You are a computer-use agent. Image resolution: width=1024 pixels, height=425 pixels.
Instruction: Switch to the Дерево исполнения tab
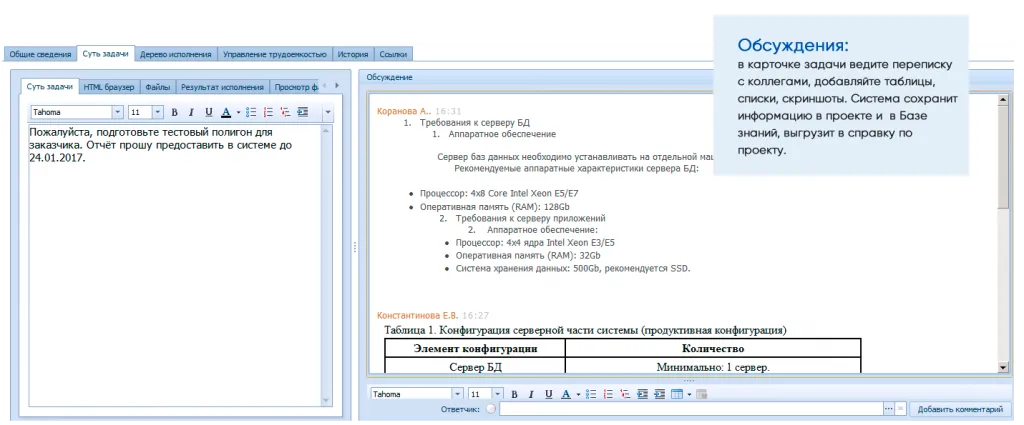pos(175,54)
